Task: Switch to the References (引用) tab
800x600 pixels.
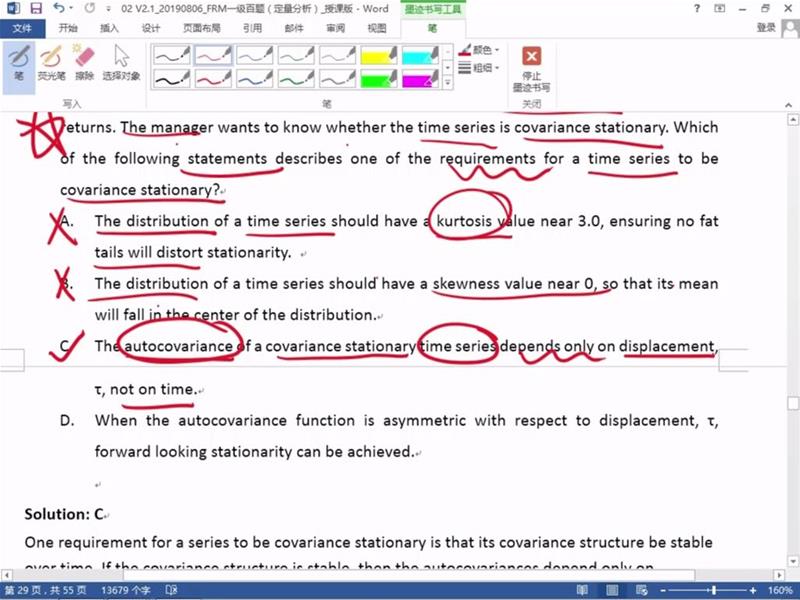Action: coord(253,28)
